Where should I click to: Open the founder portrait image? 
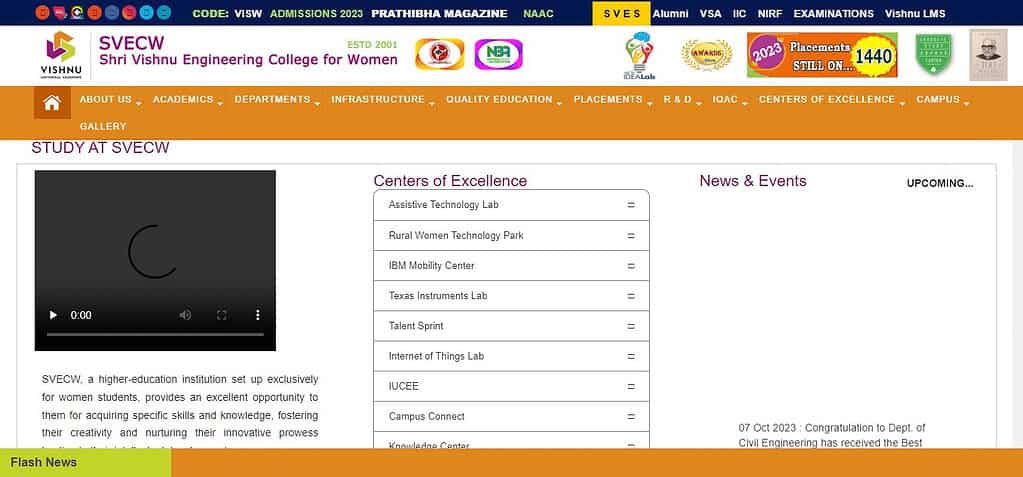[988, 55]
